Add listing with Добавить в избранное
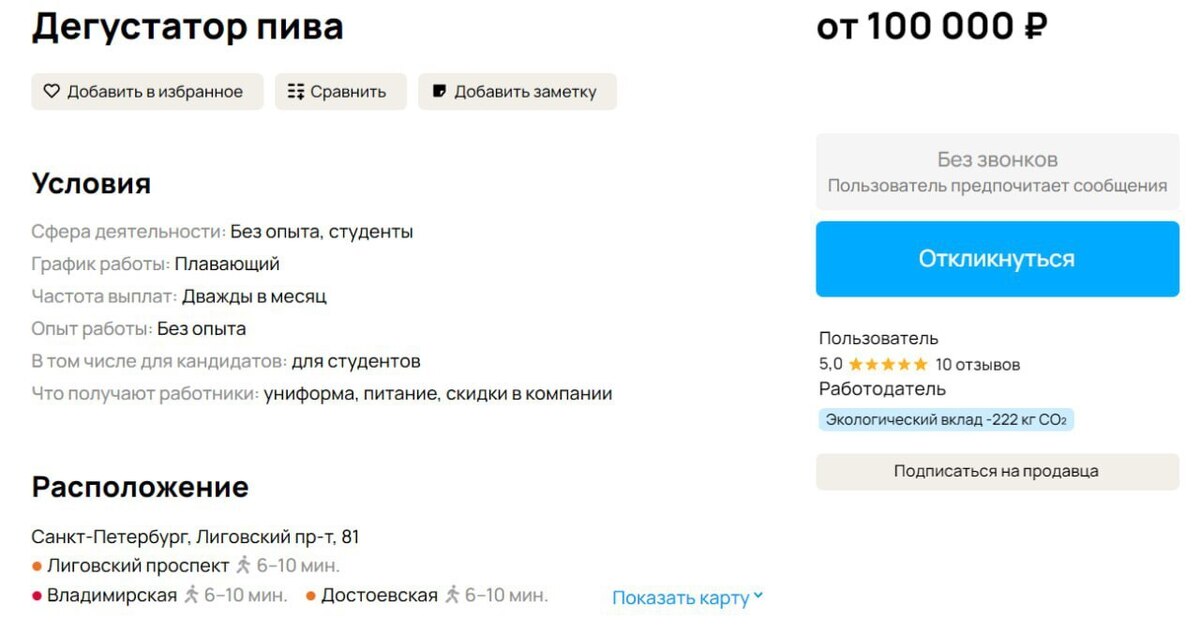1200x628 pixels. click(x=147, y=91)
